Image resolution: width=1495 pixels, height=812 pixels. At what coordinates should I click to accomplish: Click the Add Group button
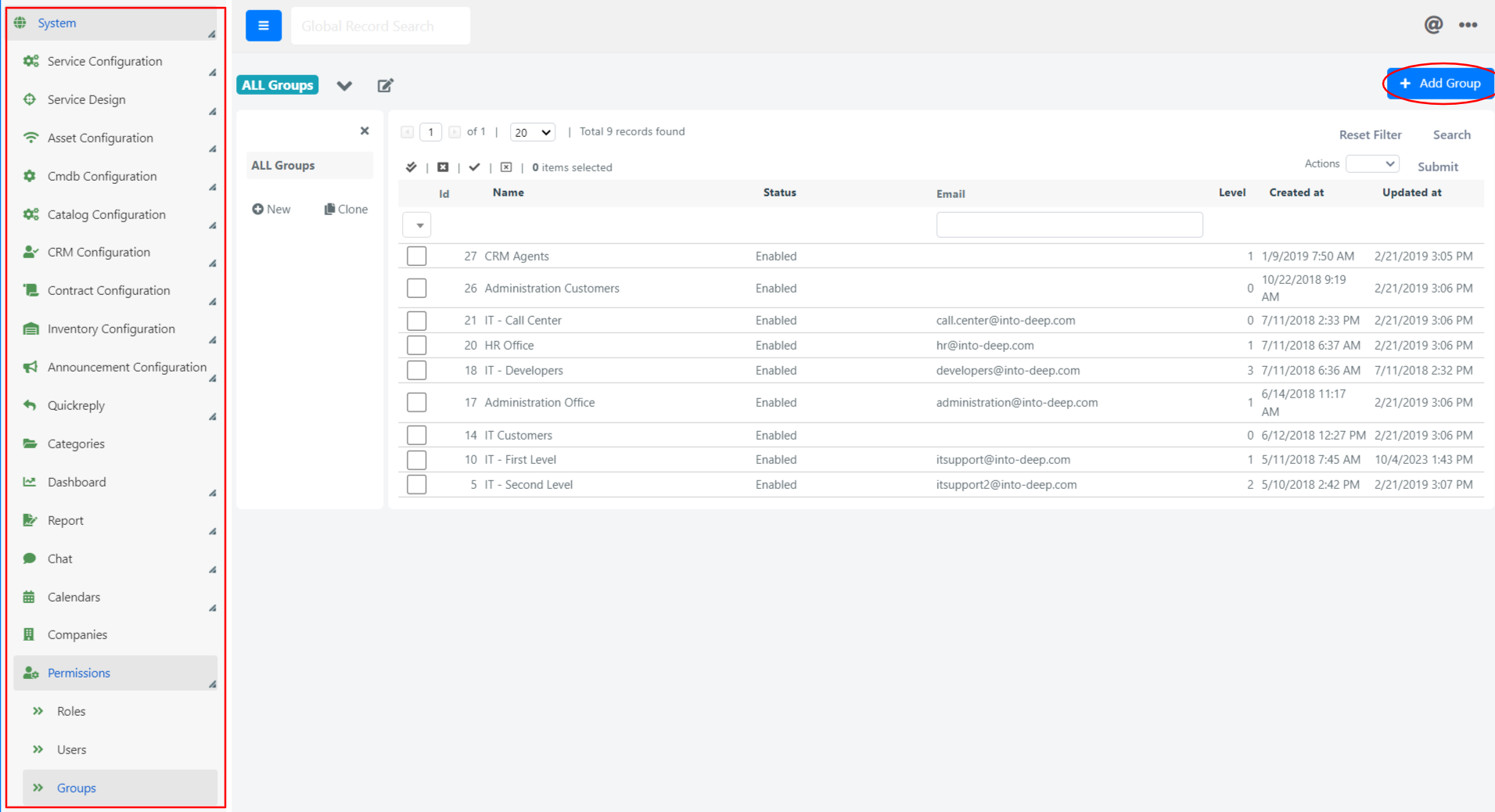(1440, 83)
